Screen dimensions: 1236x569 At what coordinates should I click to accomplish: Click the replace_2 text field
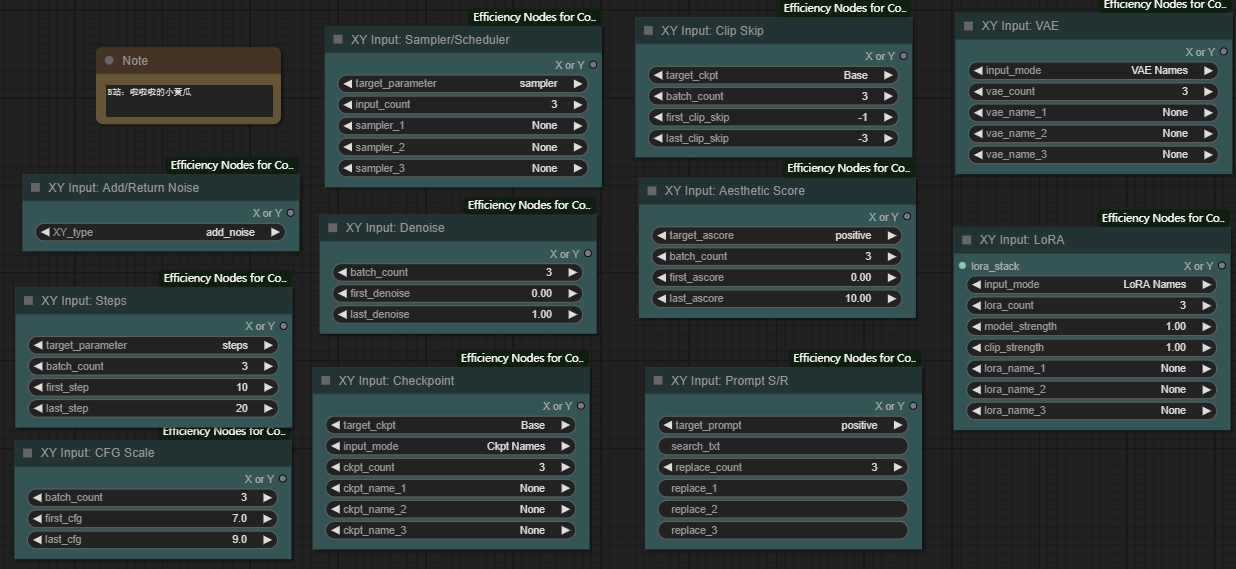[783, 509]
